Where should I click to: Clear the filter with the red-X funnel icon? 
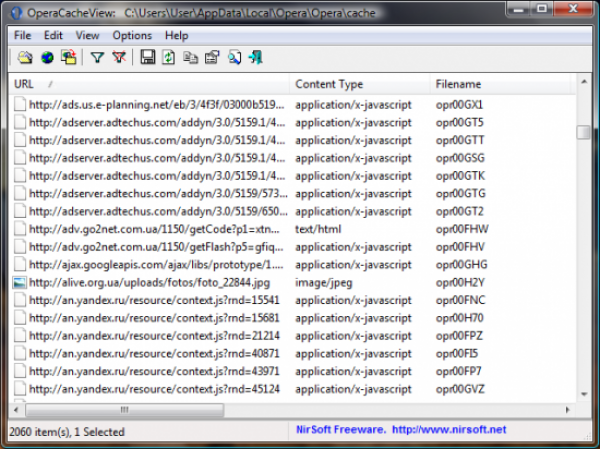(119, 57)
